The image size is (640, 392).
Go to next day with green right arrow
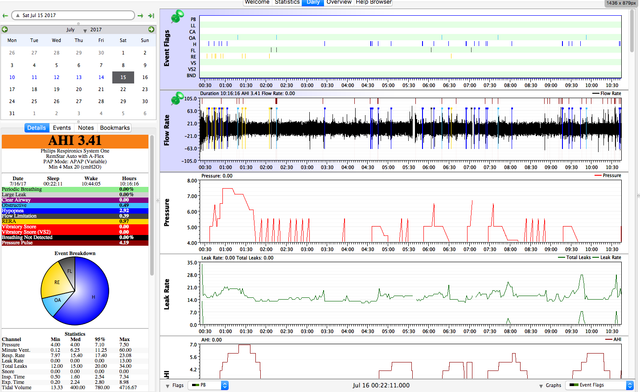[x=140, y=16]
